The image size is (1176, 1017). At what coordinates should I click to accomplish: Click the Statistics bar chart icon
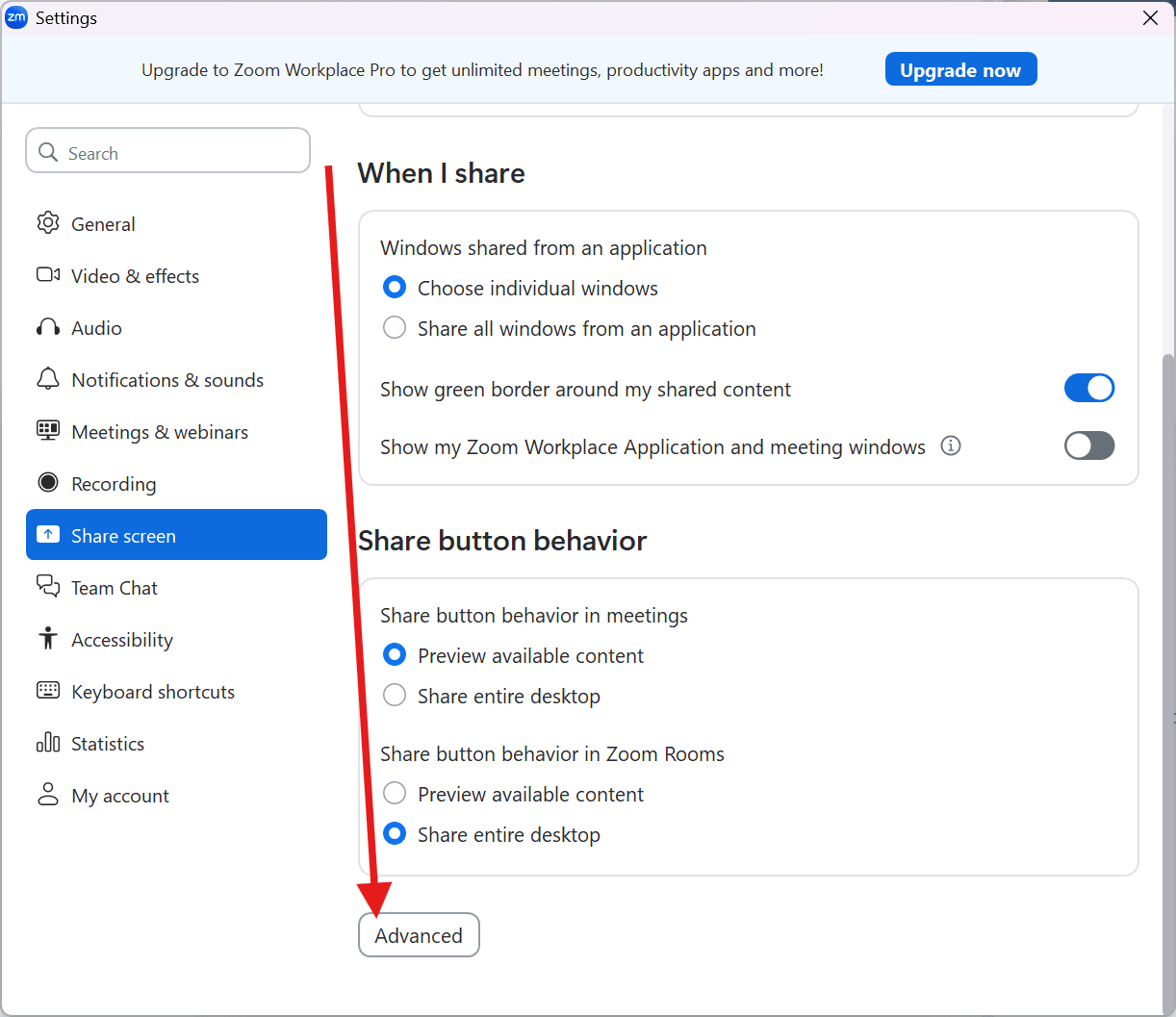pyautogui.click(x=48, y=743)
